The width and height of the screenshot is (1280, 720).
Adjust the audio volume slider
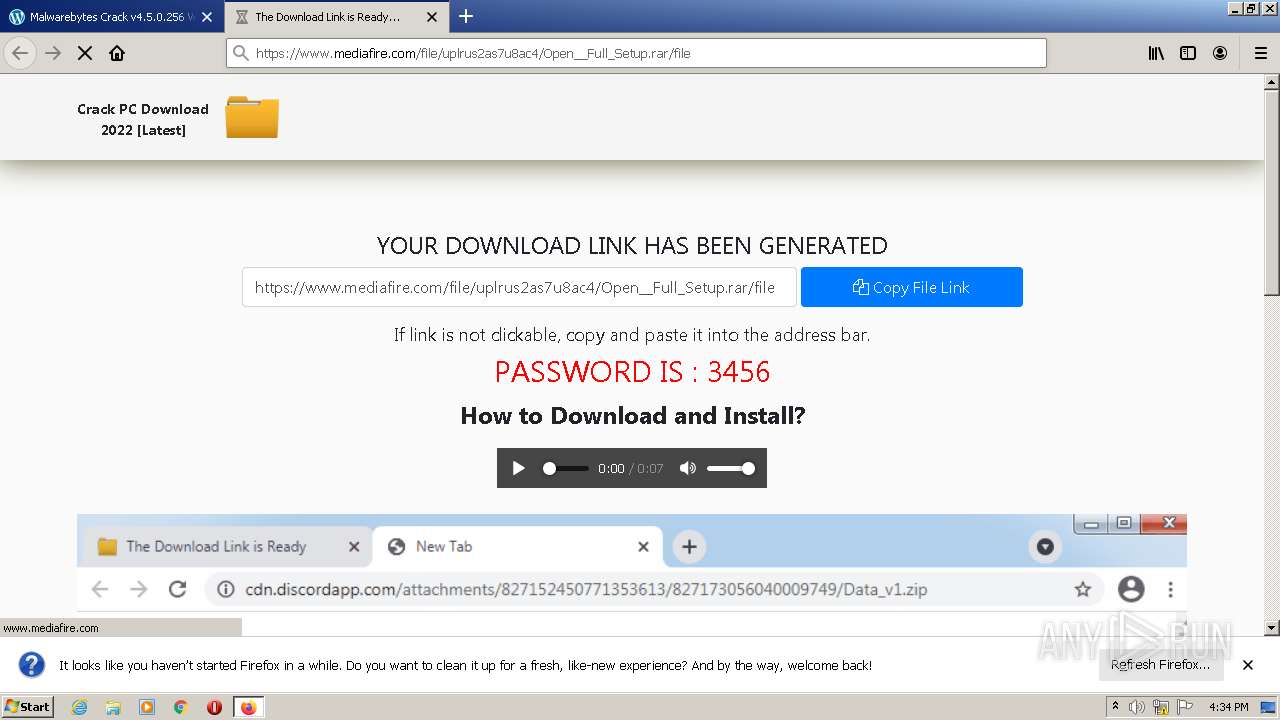730,468
